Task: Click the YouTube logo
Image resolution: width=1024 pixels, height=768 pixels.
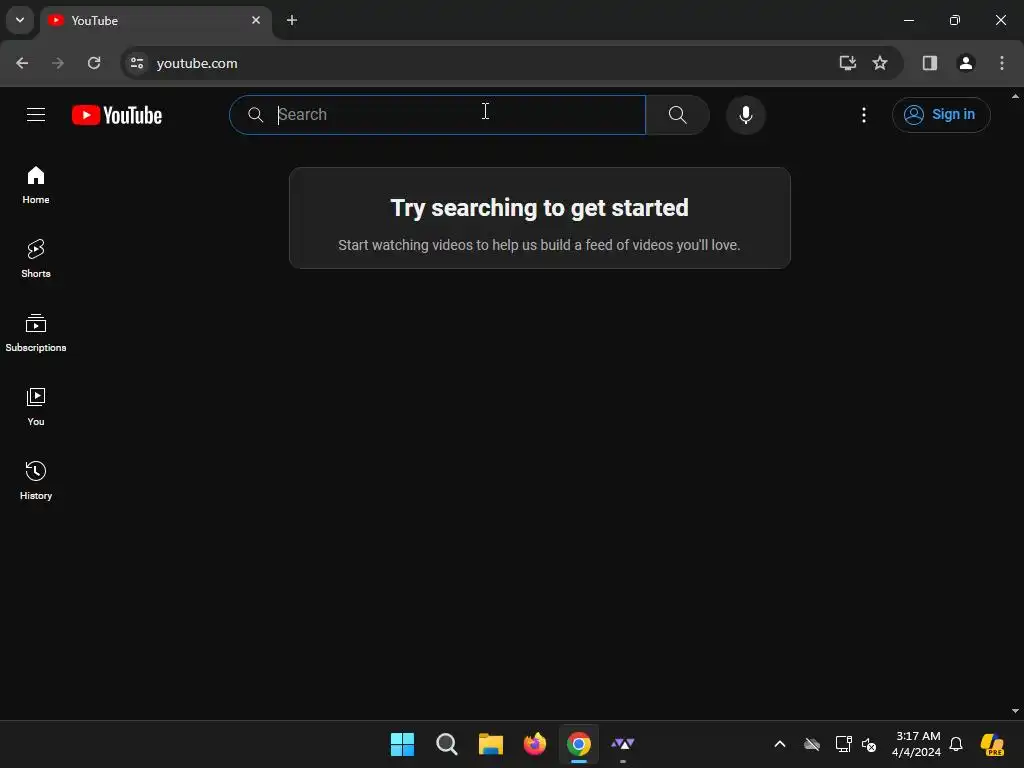Action: [117, 115]
